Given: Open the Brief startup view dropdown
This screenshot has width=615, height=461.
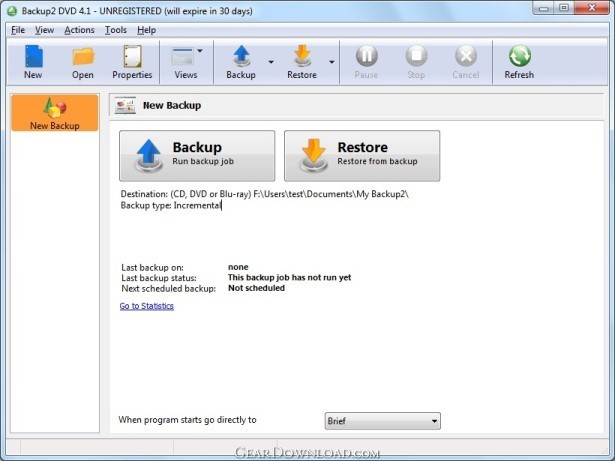Looking at the screenshot, I should coord(382,421).
